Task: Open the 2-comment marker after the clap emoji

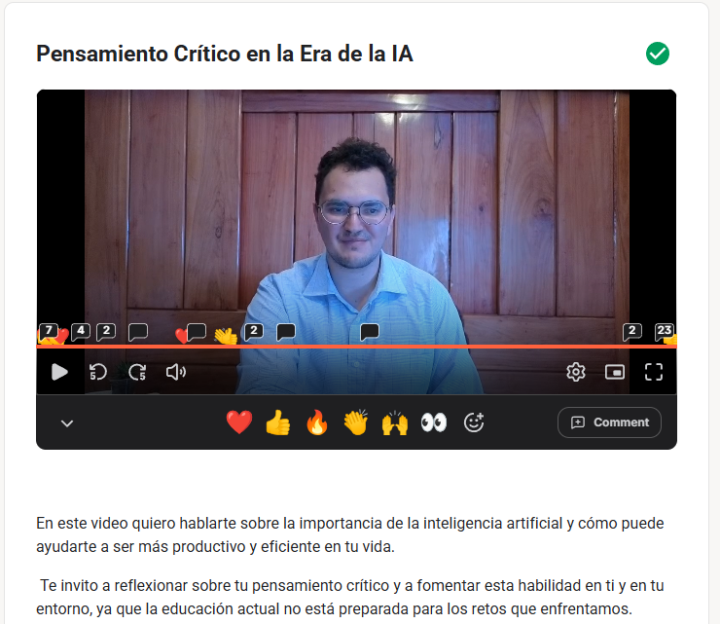Action: point(253,331)
